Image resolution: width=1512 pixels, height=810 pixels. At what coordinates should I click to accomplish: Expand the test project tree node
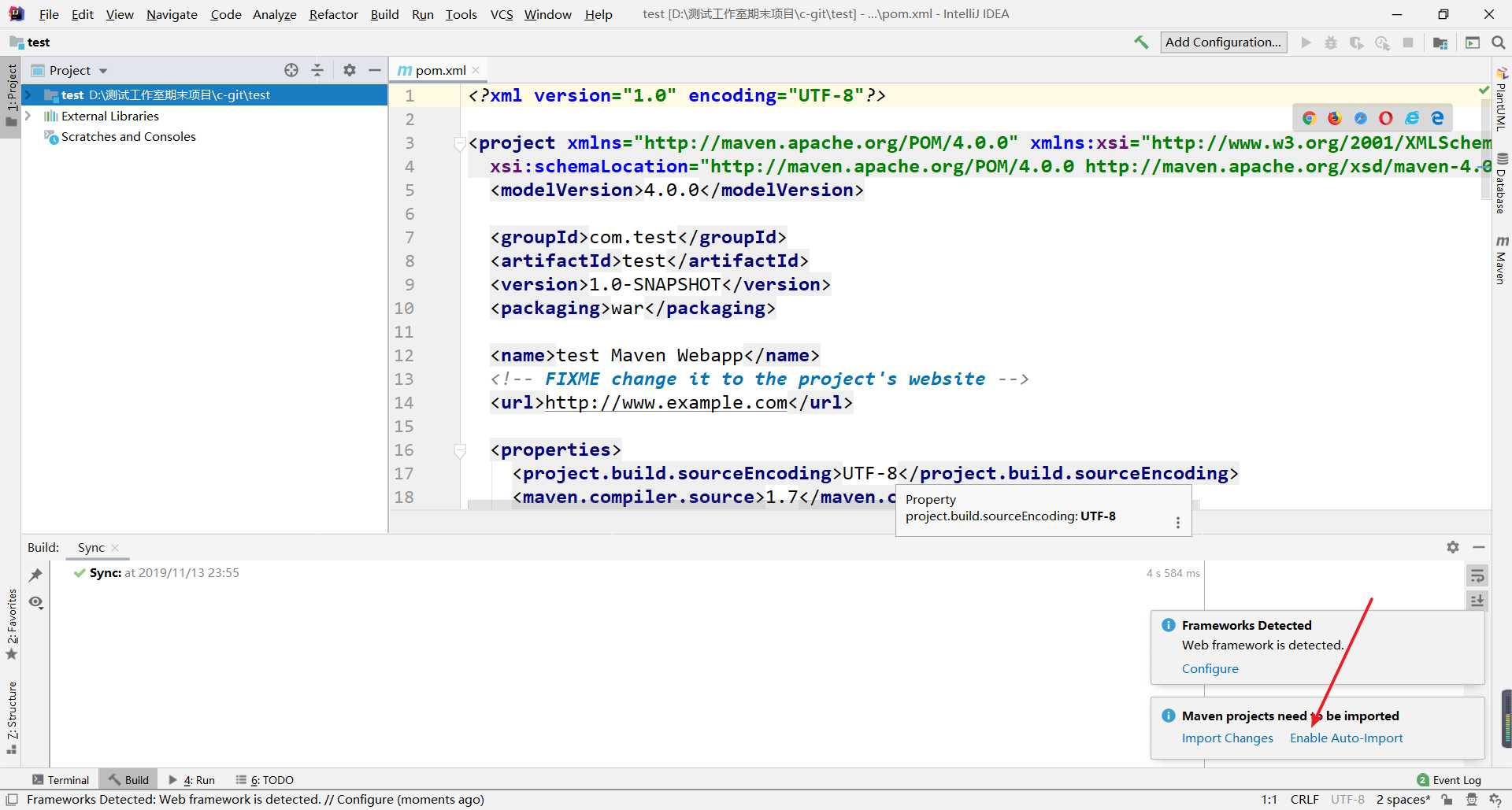pyautogui.click(x=28, y=94)
